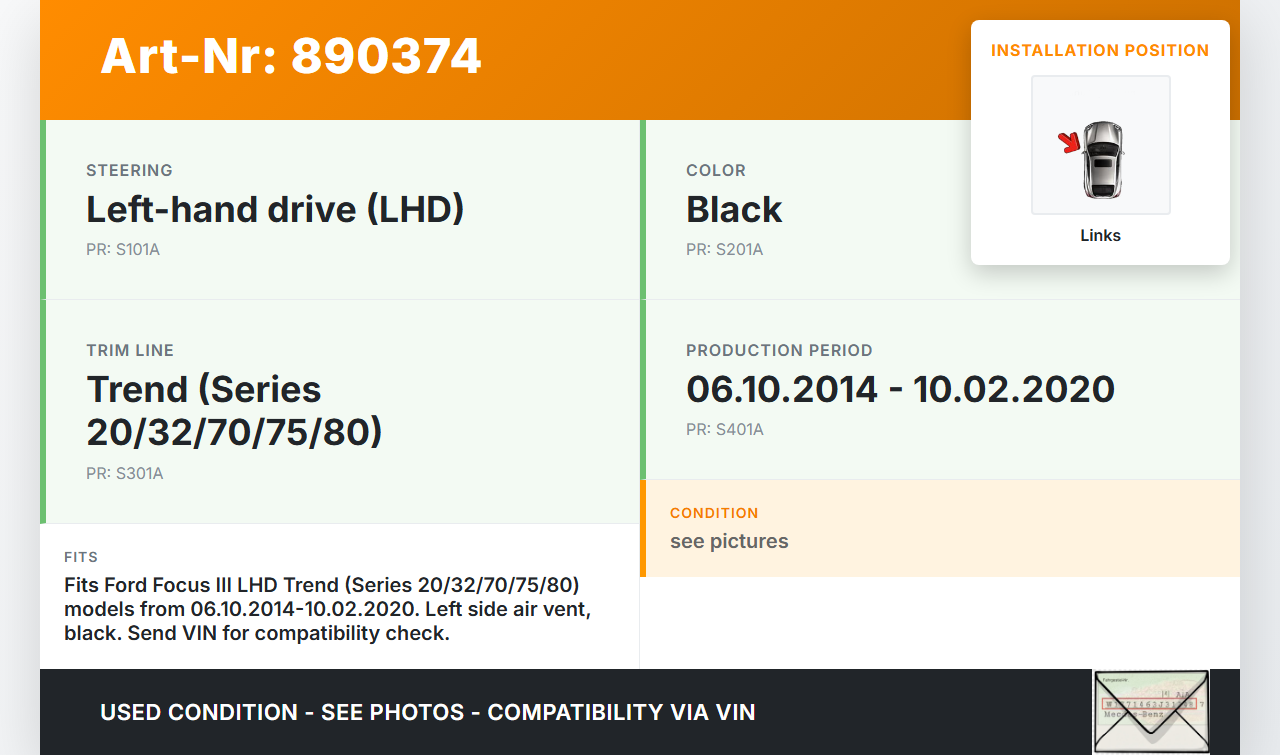1280x755 pixels.
Task: Click the car installation position image
Action: tap(1100, 145)
